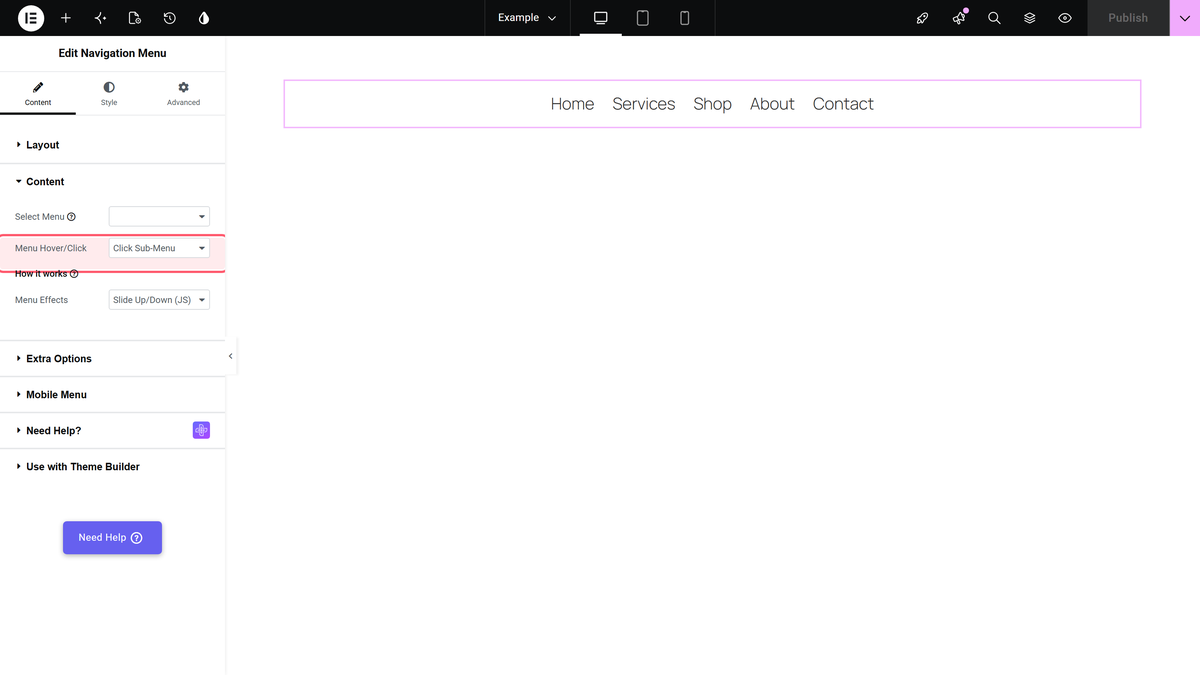Switch to mobile phone view
Image resolution: width=1200 pixels, height=675 pixels.
(685, 18)
